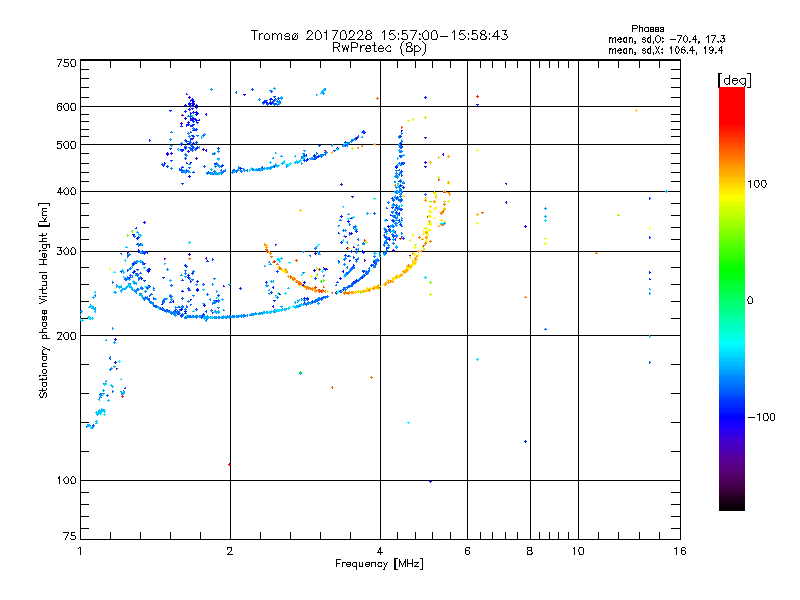The image size is (800, 600).
Task: Click the y-axis tick label '75'
Action: 70,536
